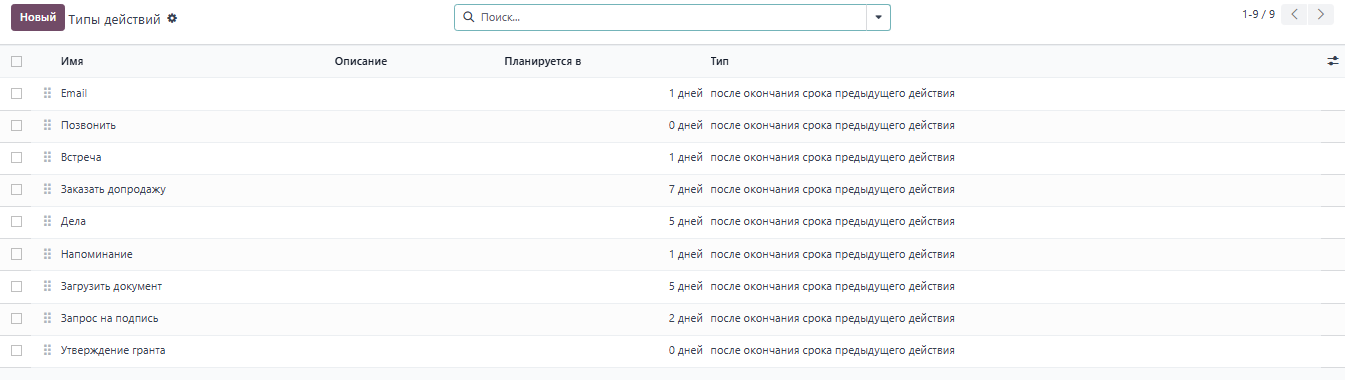Click 5 дней in Дела row
The height and width of the screenshot is (380, 1345).
pos(686,221)
